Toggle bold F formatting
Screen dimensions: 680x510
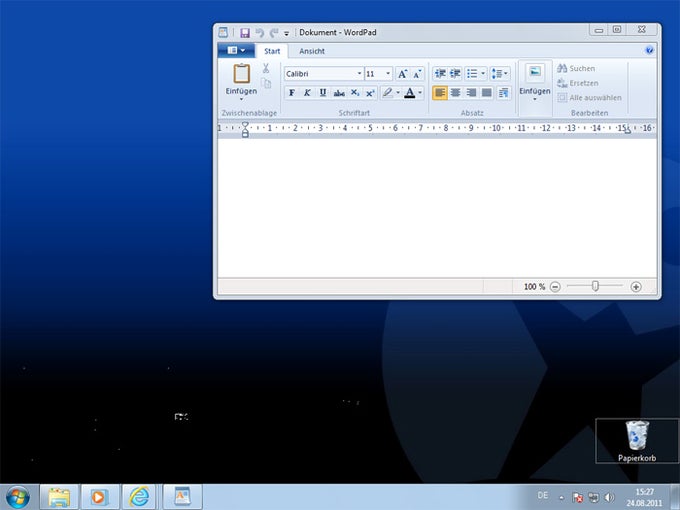pos(292,93)
